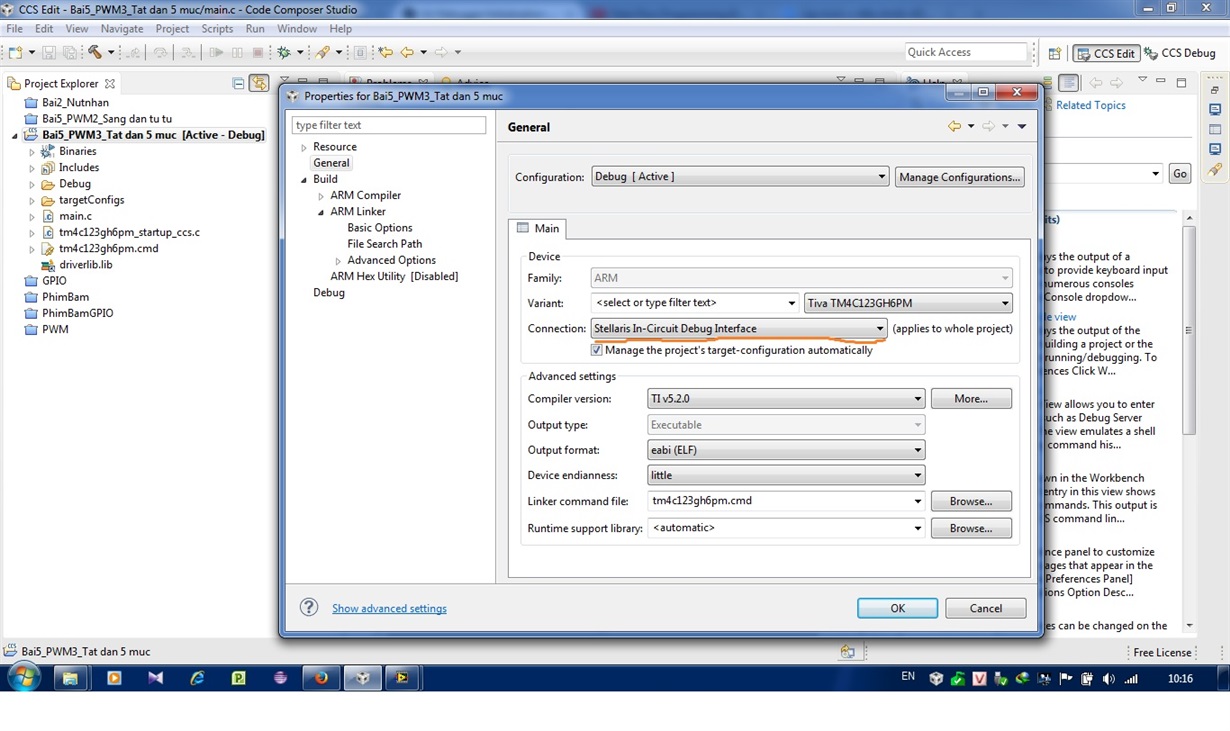Open Compiler version dropdown
Image resolution: width=1230 pixels, height=731 pixels.
click(785, 399)
